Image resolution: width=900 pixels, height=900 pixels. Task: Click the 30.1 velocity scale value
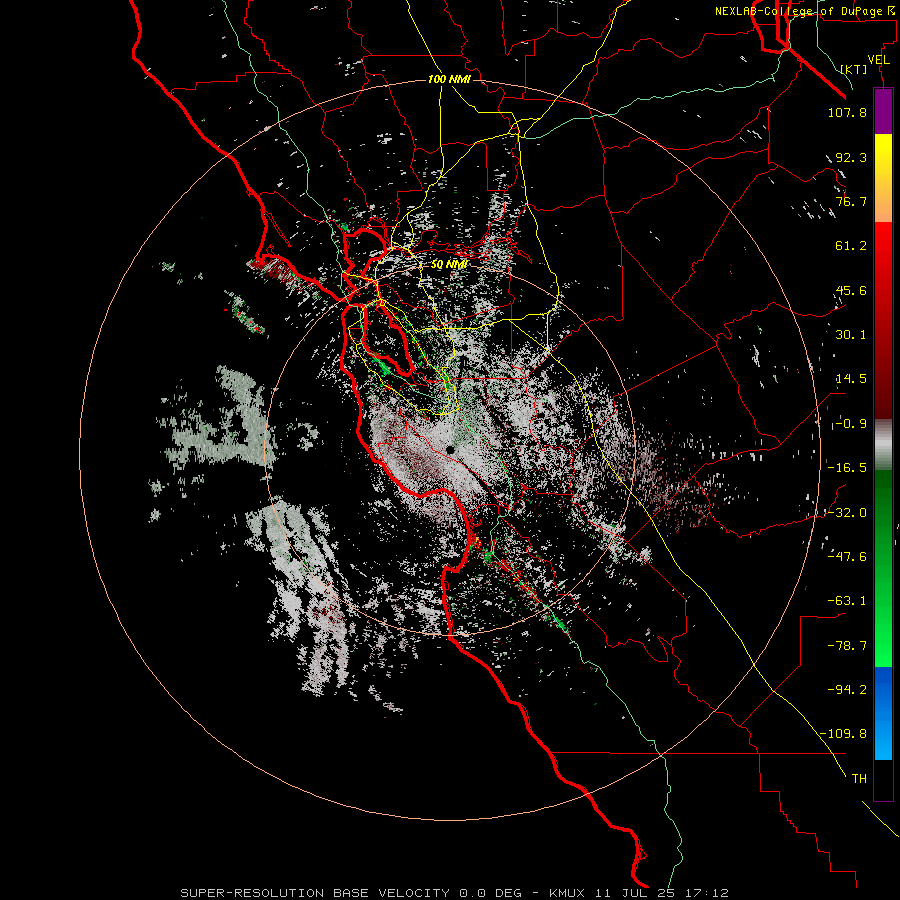[851, 335]
